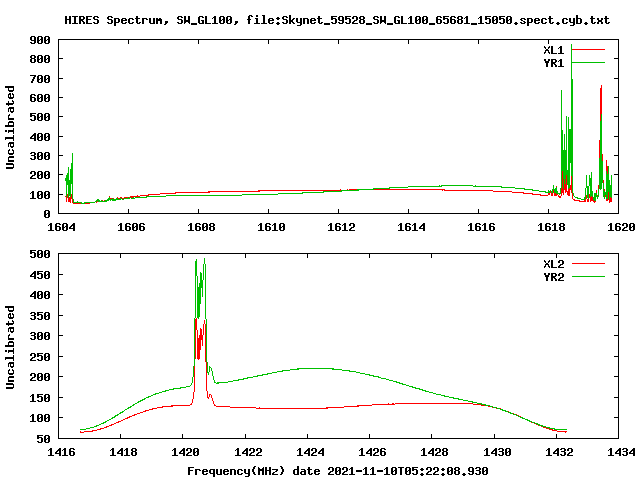This screenshot has width=640, height=480.
Task: Click the 1616 frequency tick label
Action: pos(481,227)
